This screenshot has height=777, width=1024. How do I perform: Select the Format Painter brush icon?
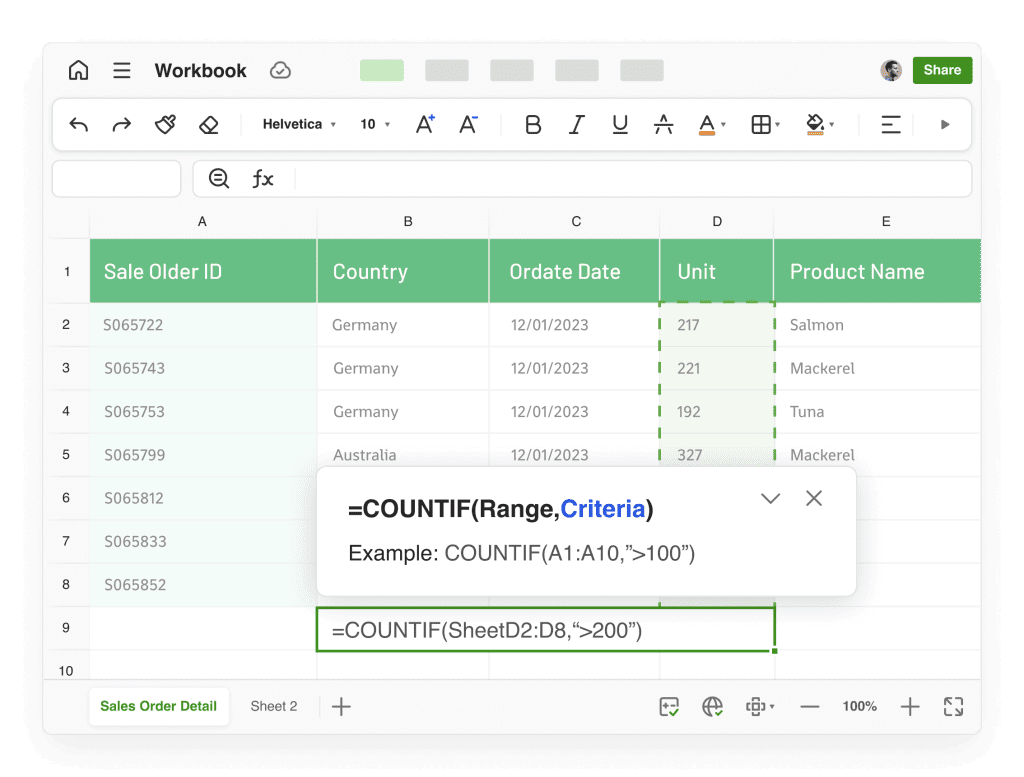165,125
